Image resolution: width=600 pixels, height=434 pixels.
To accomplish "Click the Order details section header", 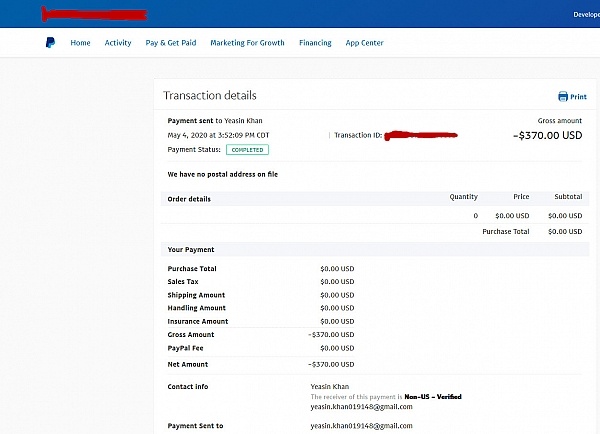I will pos(189,198).
